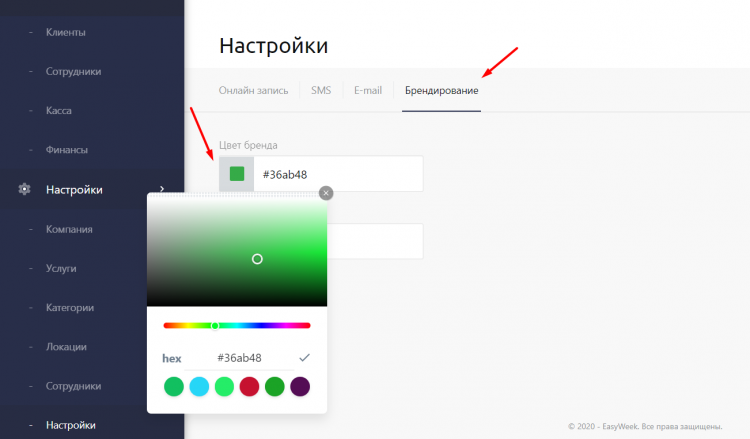Viewport: 750px width, 439px height.
Task: Click the brand color hex field showing #36ab48
Action: pos(337,174)
